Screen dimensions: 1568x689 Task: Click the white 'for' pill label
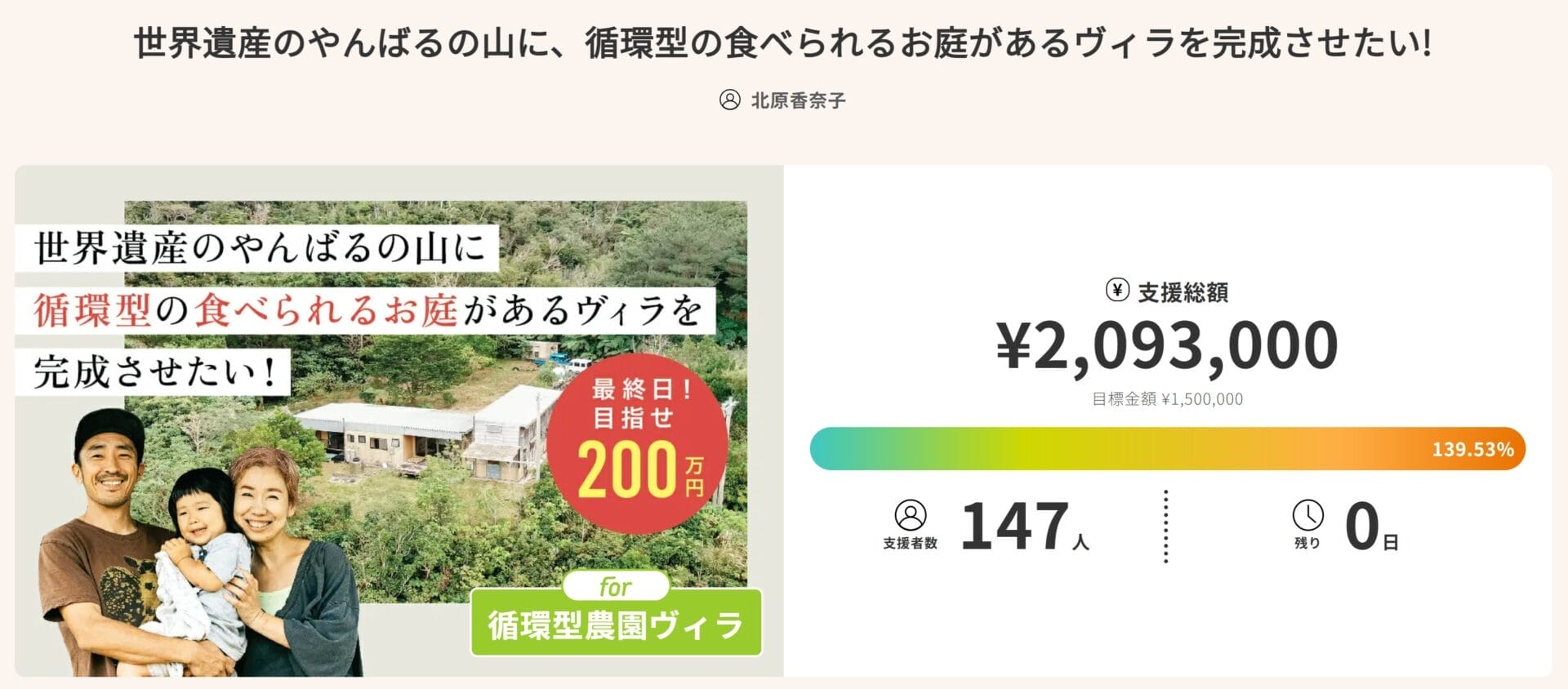pyautogui.click(x=615, y=586)
